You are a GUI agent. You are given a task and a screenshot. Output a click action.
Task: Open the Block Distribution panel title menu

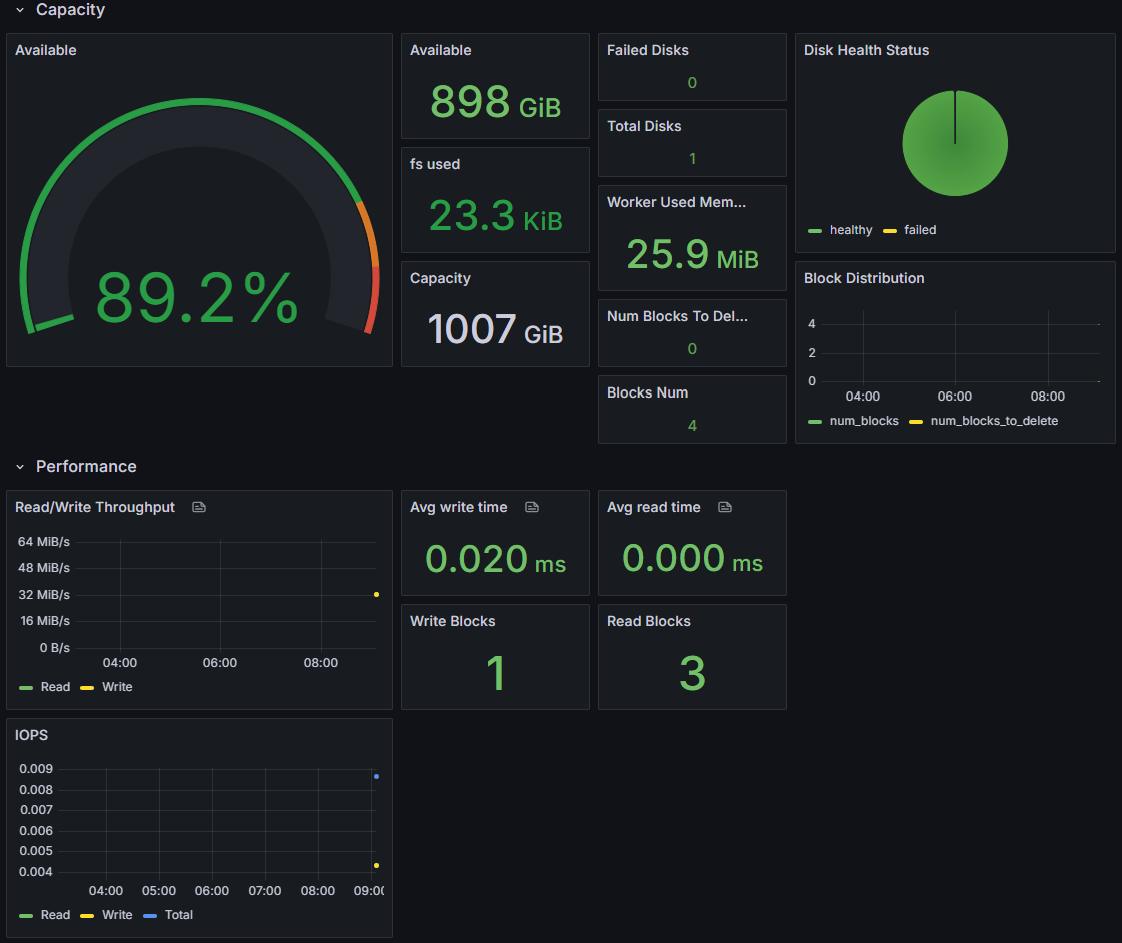864,278
